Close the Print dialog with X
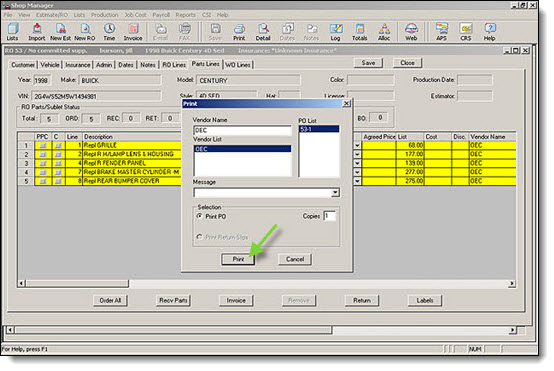 [347, 103]
